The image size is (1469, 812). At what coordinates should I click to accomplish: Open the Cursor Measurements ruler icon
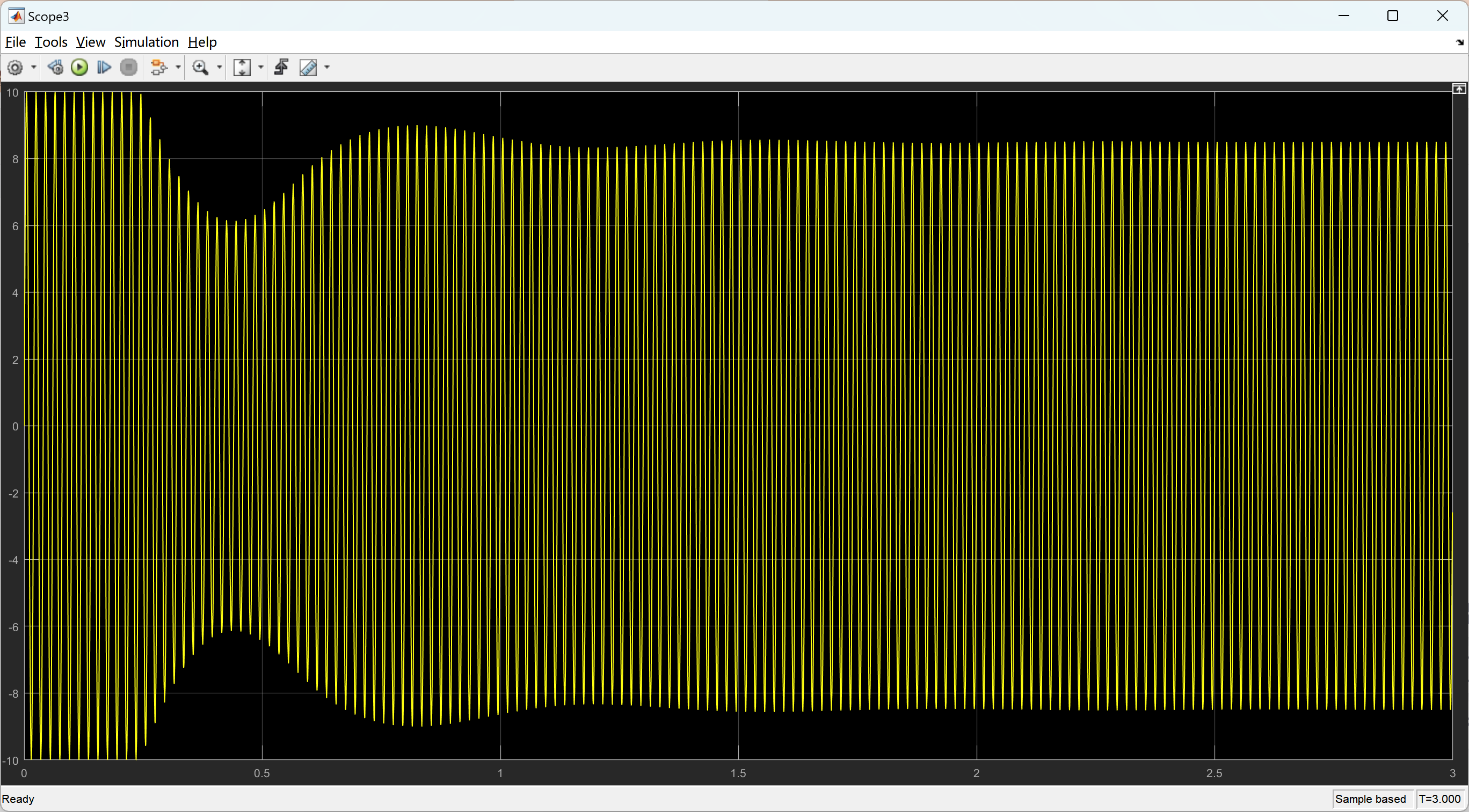[x=309, y=68]
